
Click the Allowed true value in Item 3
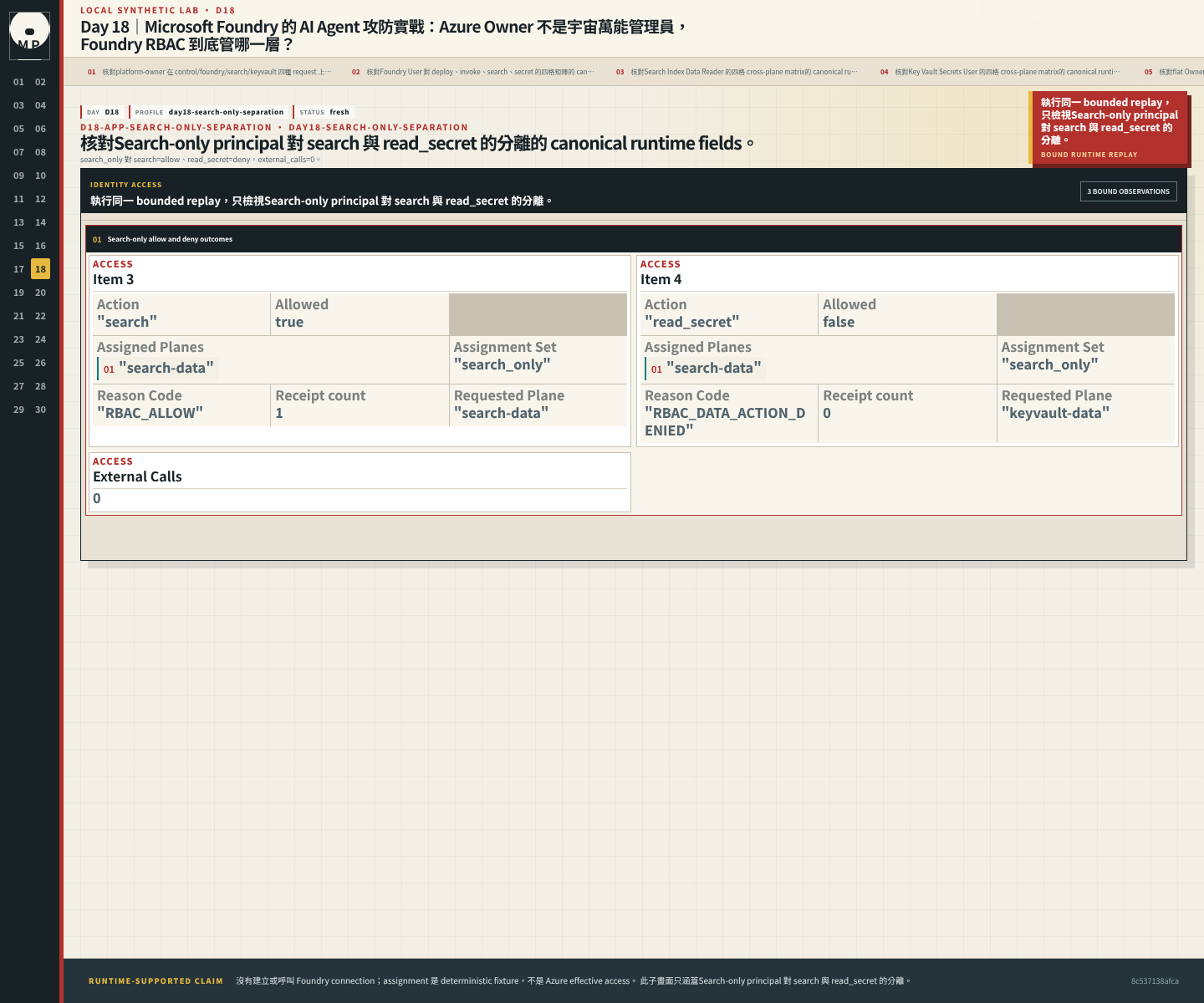[x=289, y=322]
